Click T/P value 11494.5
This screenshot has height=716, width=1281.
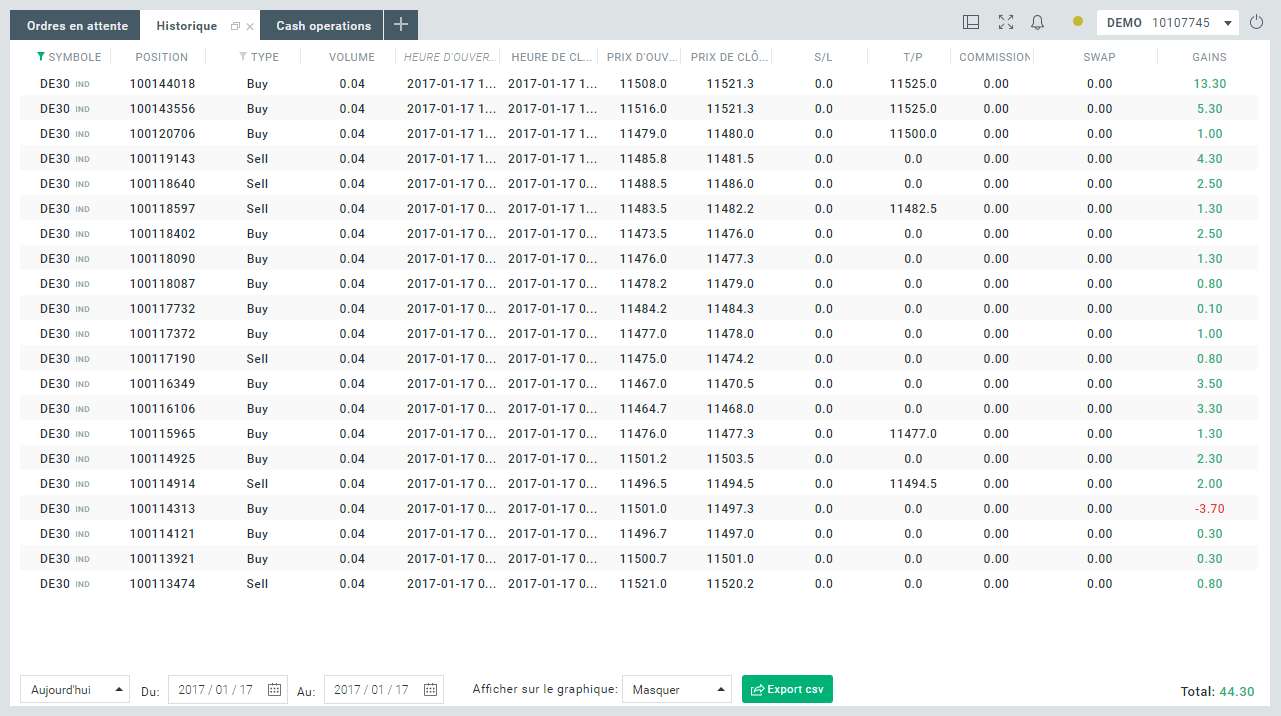coord(913,484)
